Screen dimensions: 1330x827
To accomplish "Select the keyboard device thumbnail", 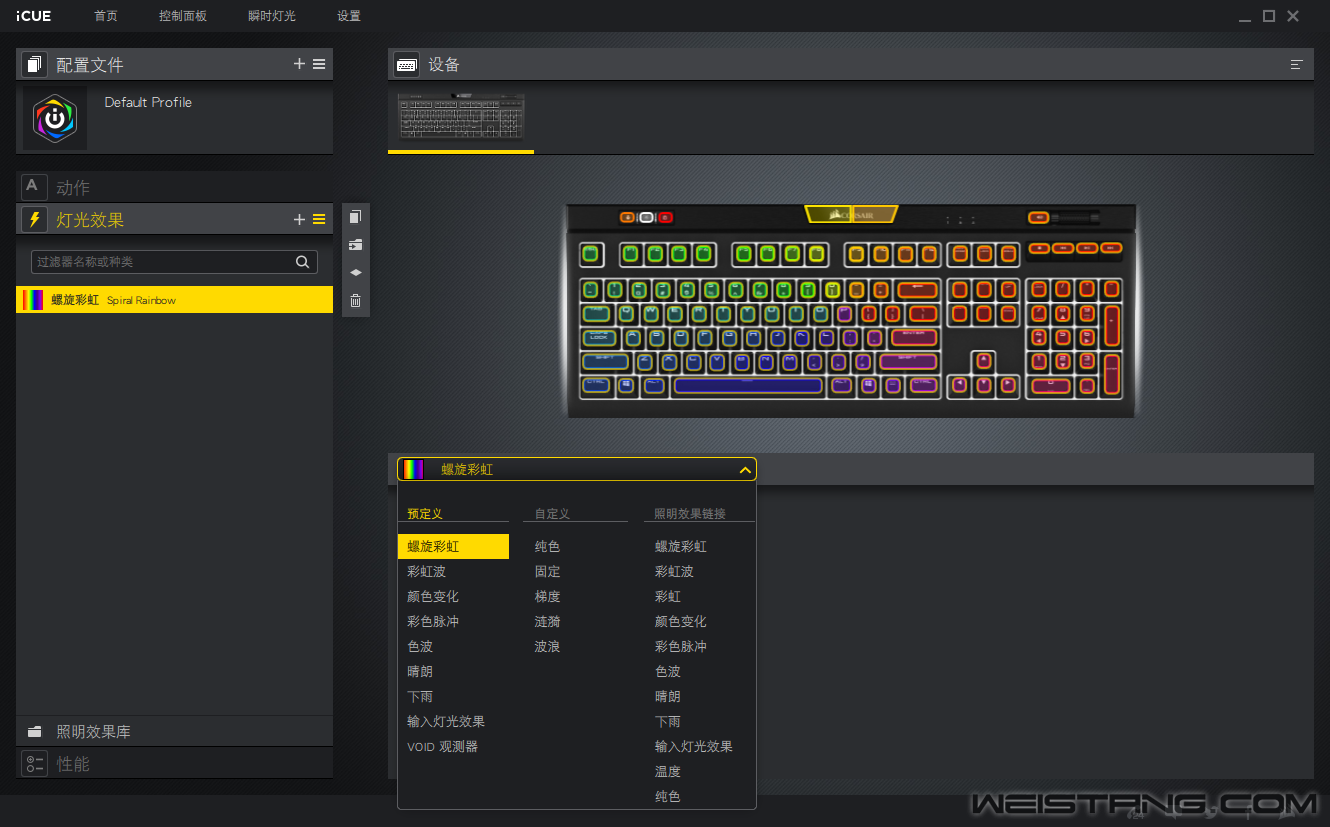I will 461,118.
